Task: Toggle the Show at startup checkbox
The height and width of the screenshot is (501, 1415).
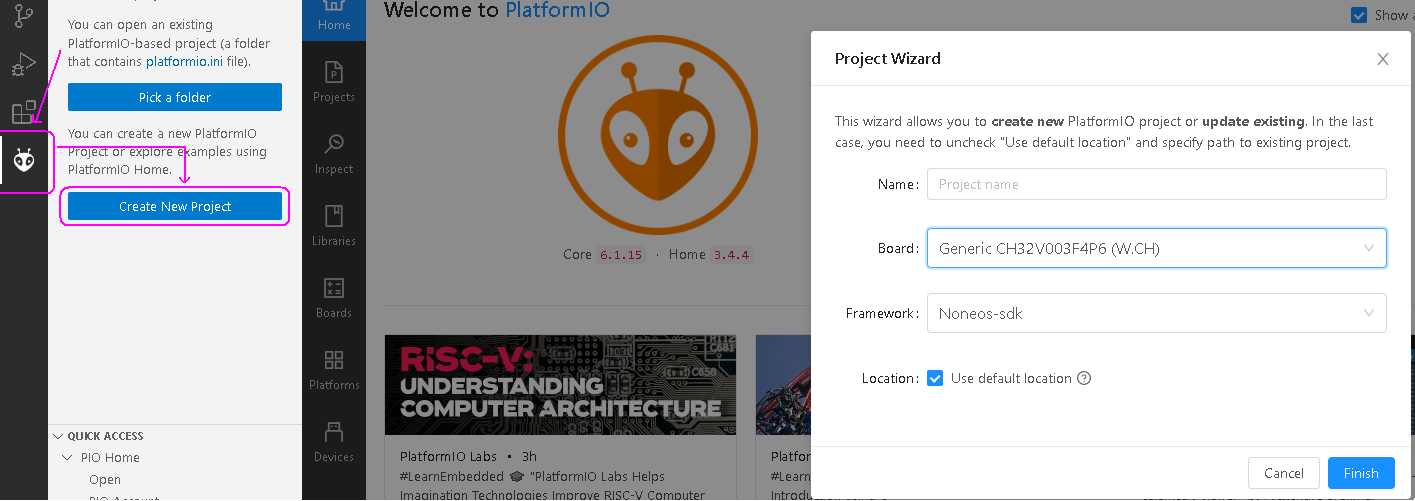Action: pos(1359,15)
